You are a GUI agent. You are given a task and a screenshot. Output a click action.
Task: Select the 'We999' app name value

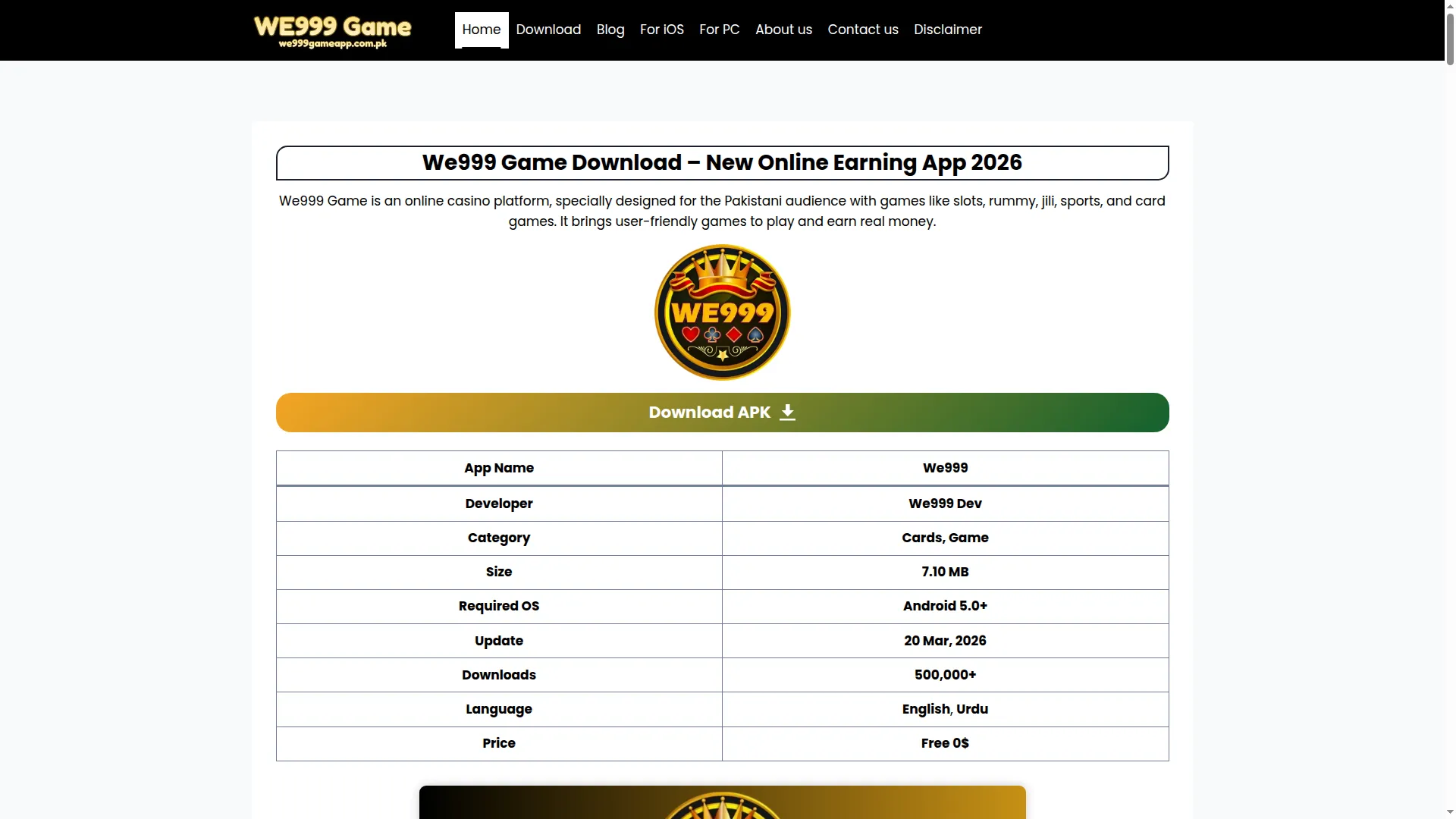pyautogui.click(x=945, y=468)
